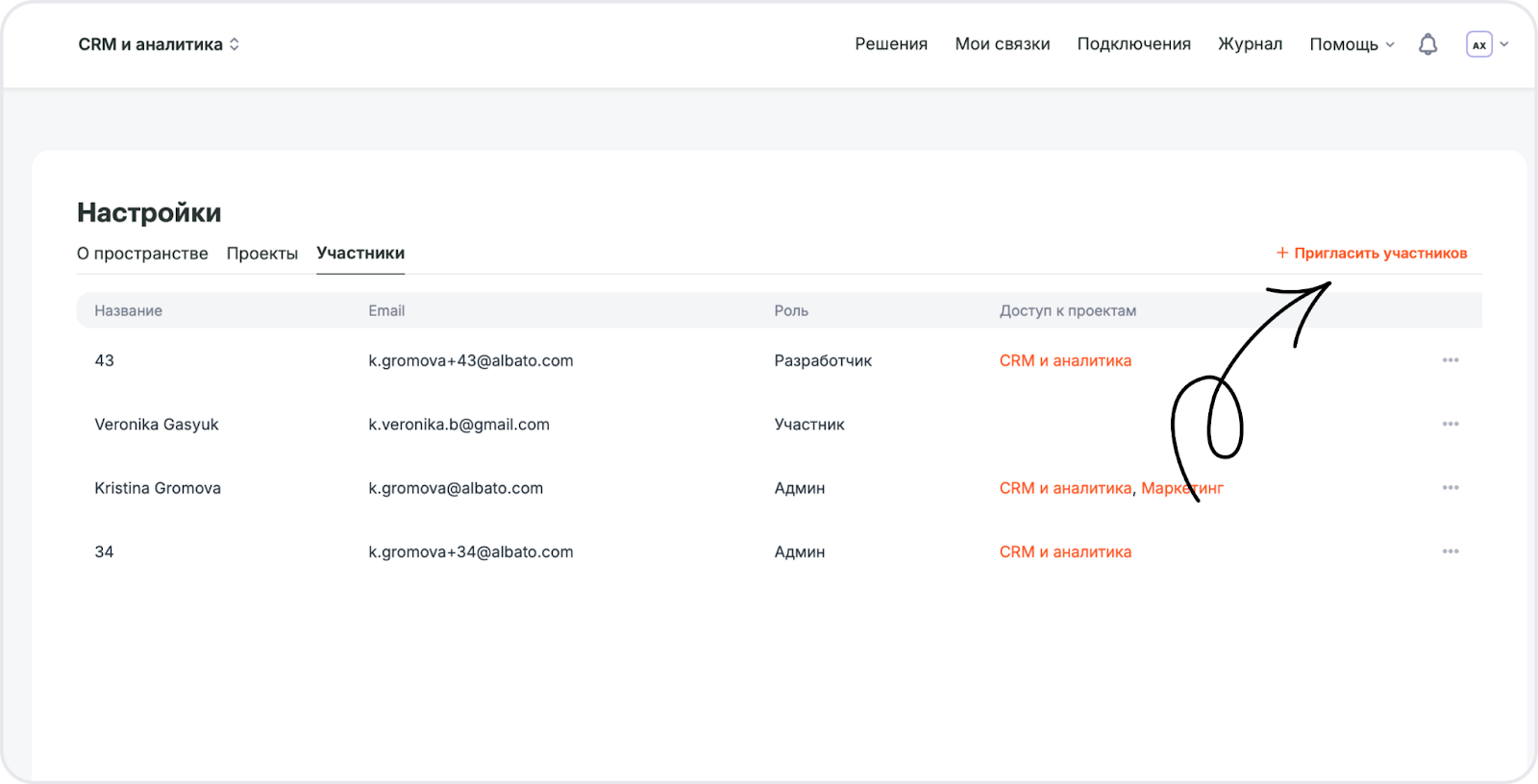
Task: Expand the Помощь dropdown menu
Action: (1352, 44)
